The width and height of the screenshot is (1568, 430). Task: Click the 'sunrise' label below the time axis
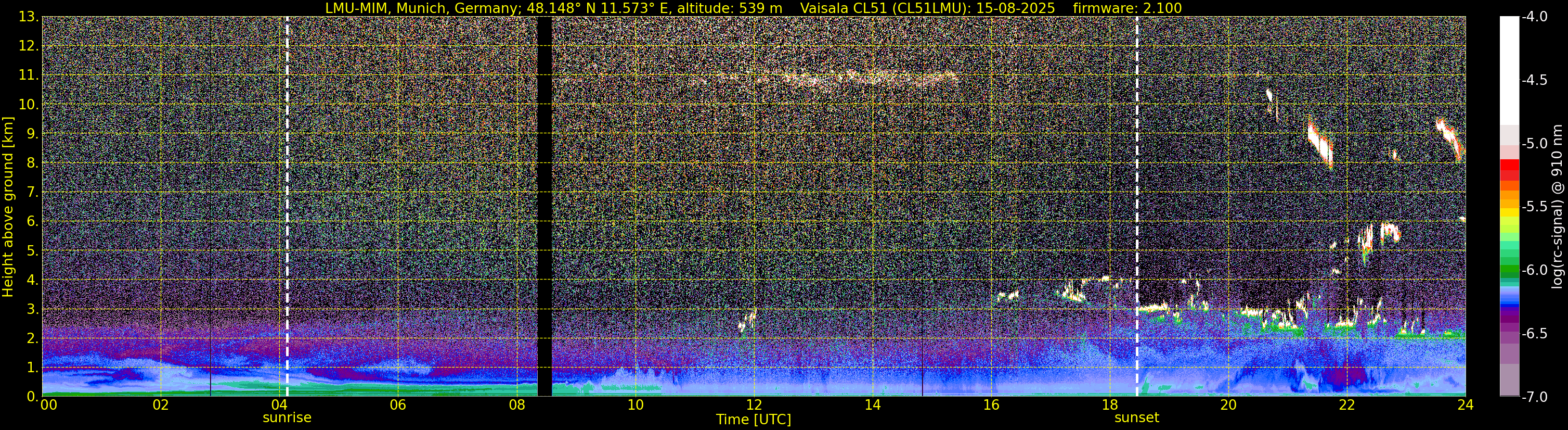(287, 418)
